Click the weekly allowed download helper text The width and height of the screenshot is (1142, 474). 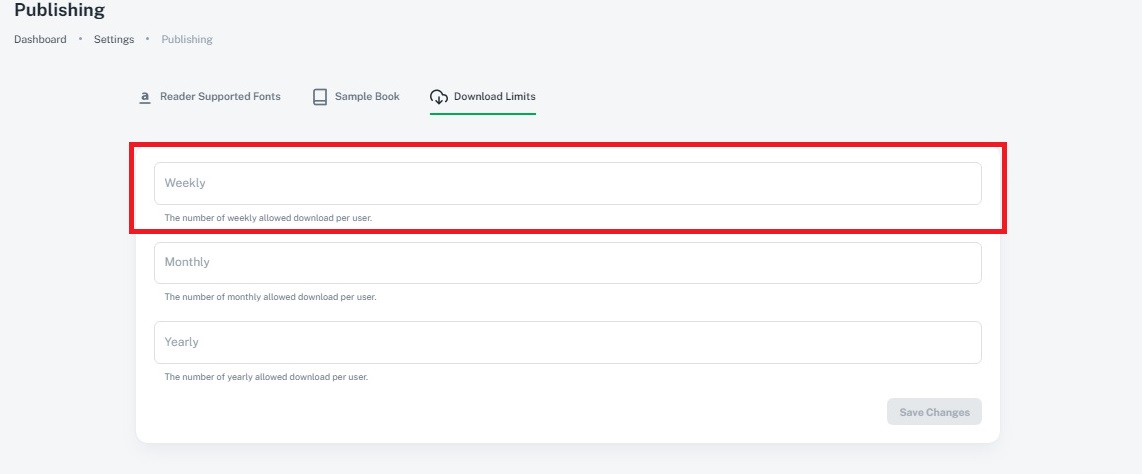pyautogui.click(x=268, y=218)
